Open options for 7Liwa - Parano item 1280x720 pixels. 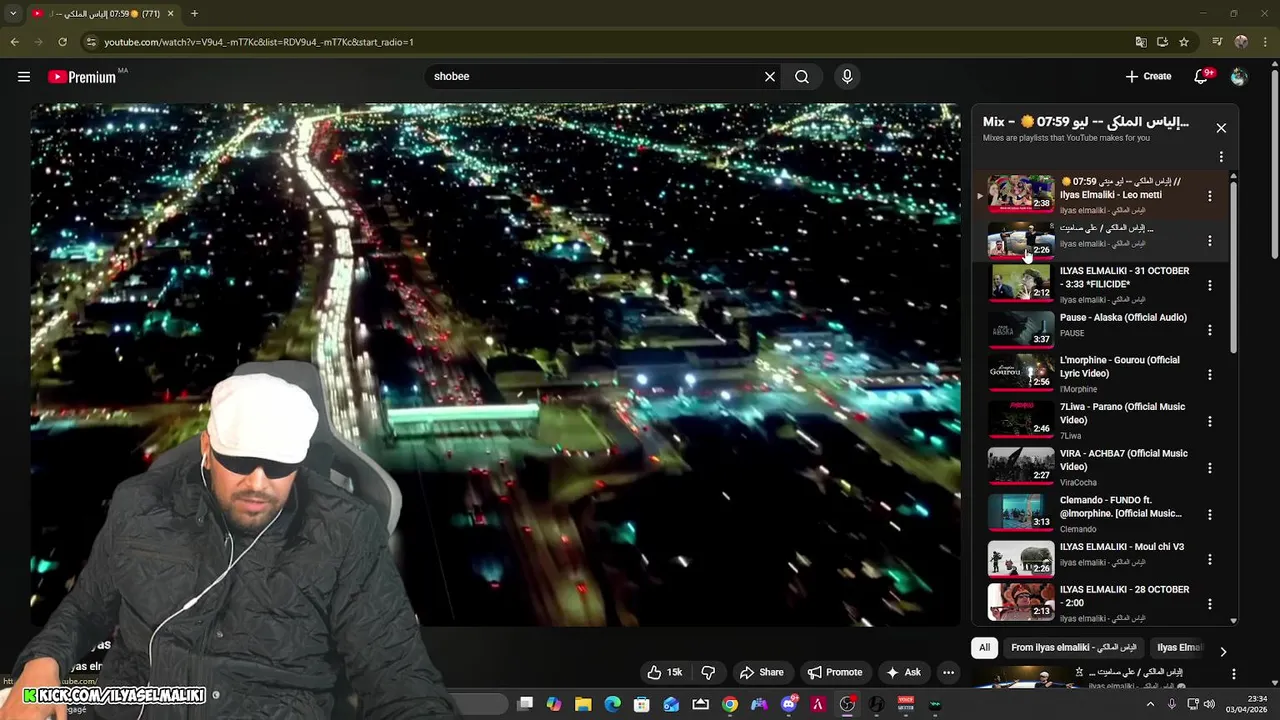(x=1209, y=421)
